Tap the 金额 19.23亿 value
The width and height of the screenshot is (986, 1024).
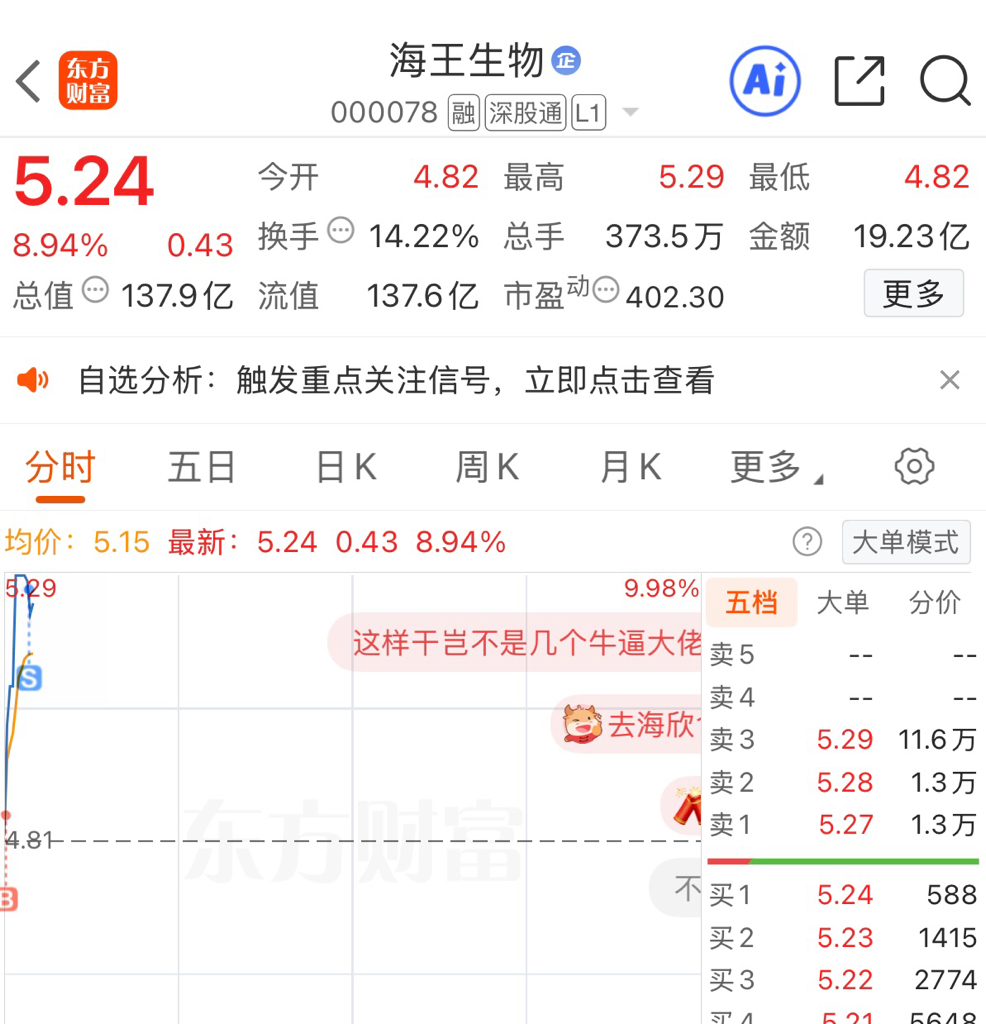pos(912,236)
